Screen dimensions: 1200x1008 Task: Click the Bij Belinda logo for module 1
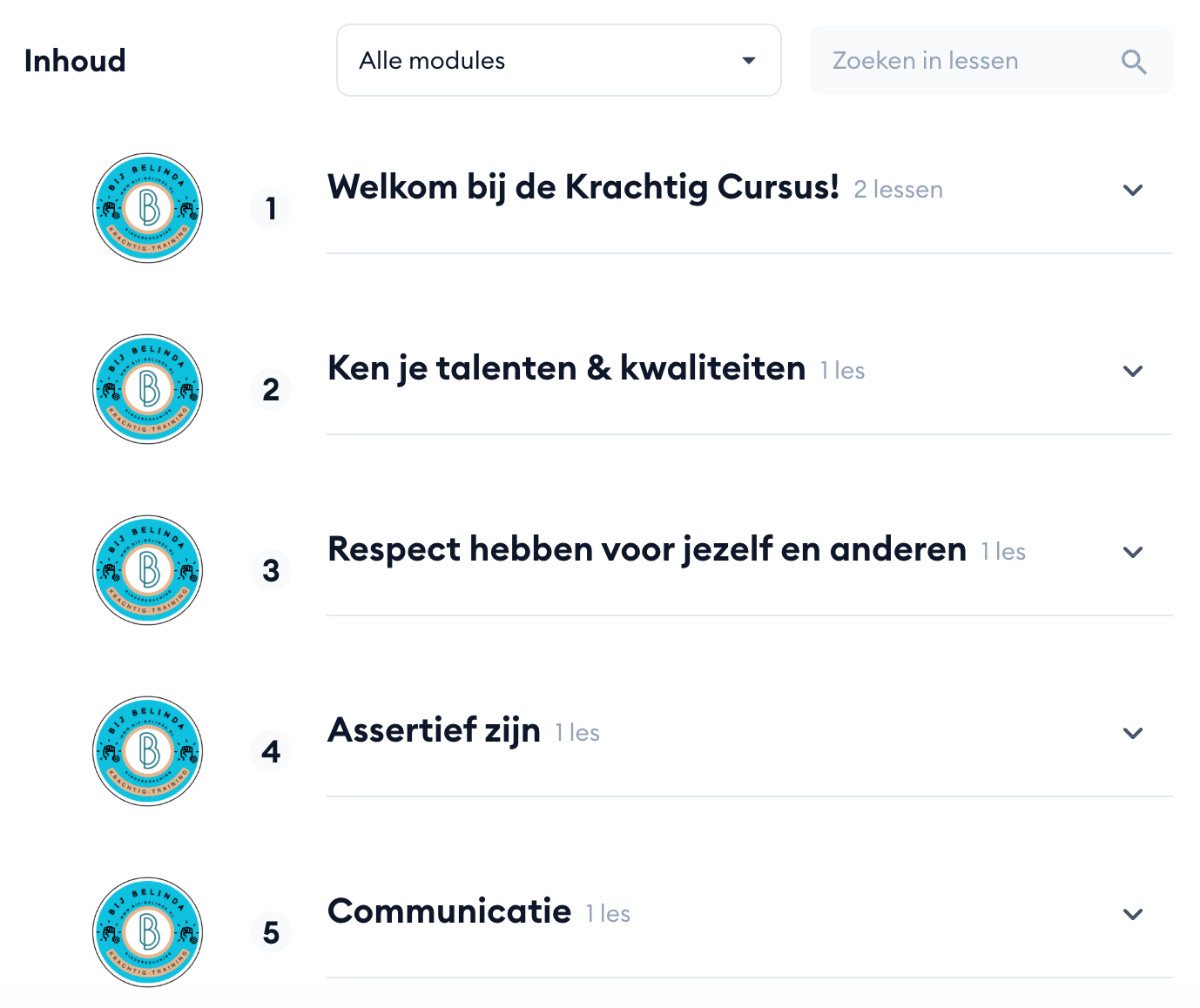148,209
